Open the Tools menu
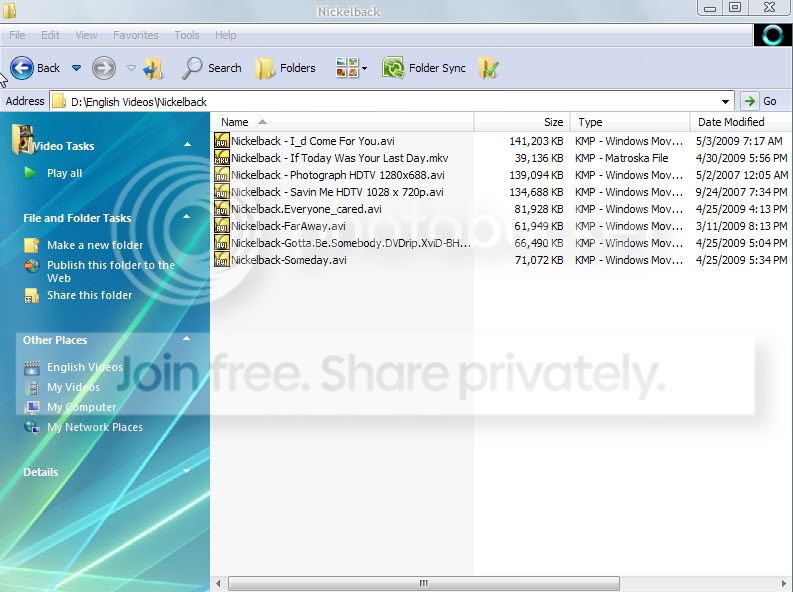This screenshot has height=592, width=793. pyautogui.click(x=187, y=35)
